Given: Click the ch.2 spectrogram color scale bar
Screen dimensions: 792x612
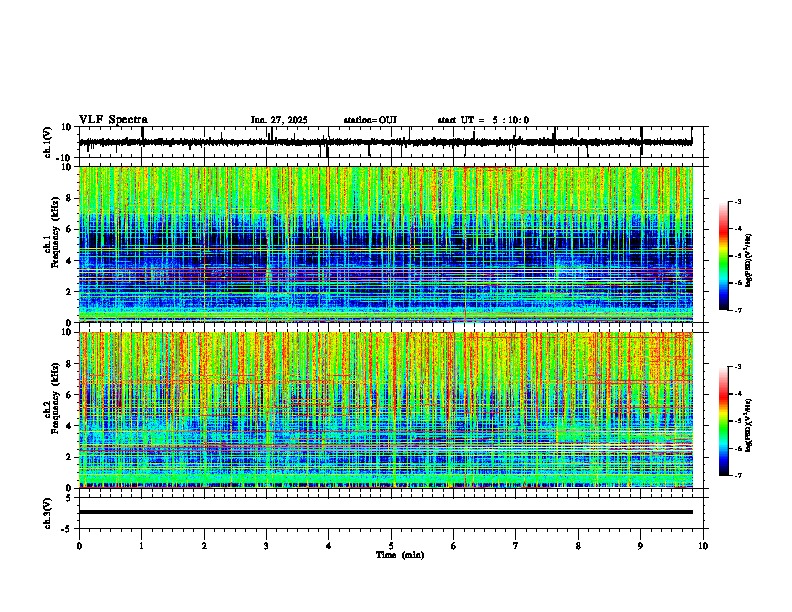Looking at the screenshot, I should [x=724, y=421].
